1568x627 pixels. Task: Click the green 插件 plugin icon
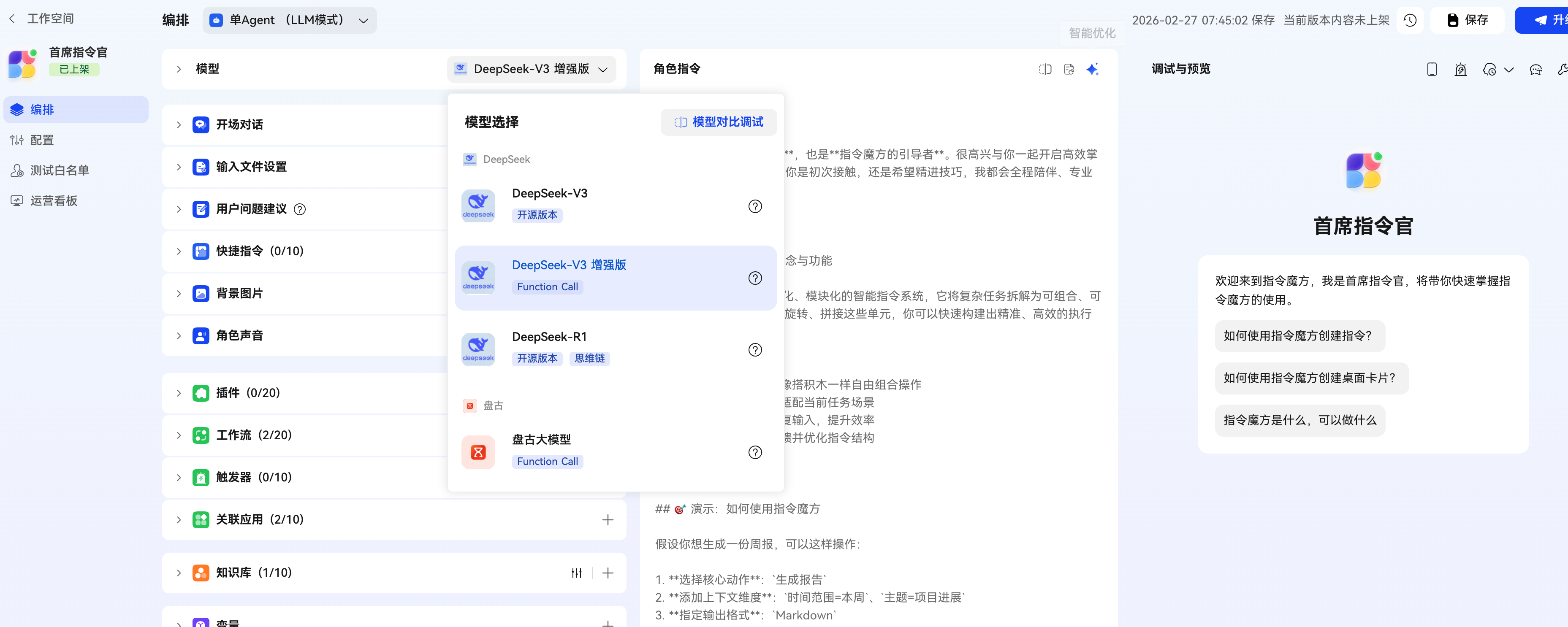pos(201,393)
